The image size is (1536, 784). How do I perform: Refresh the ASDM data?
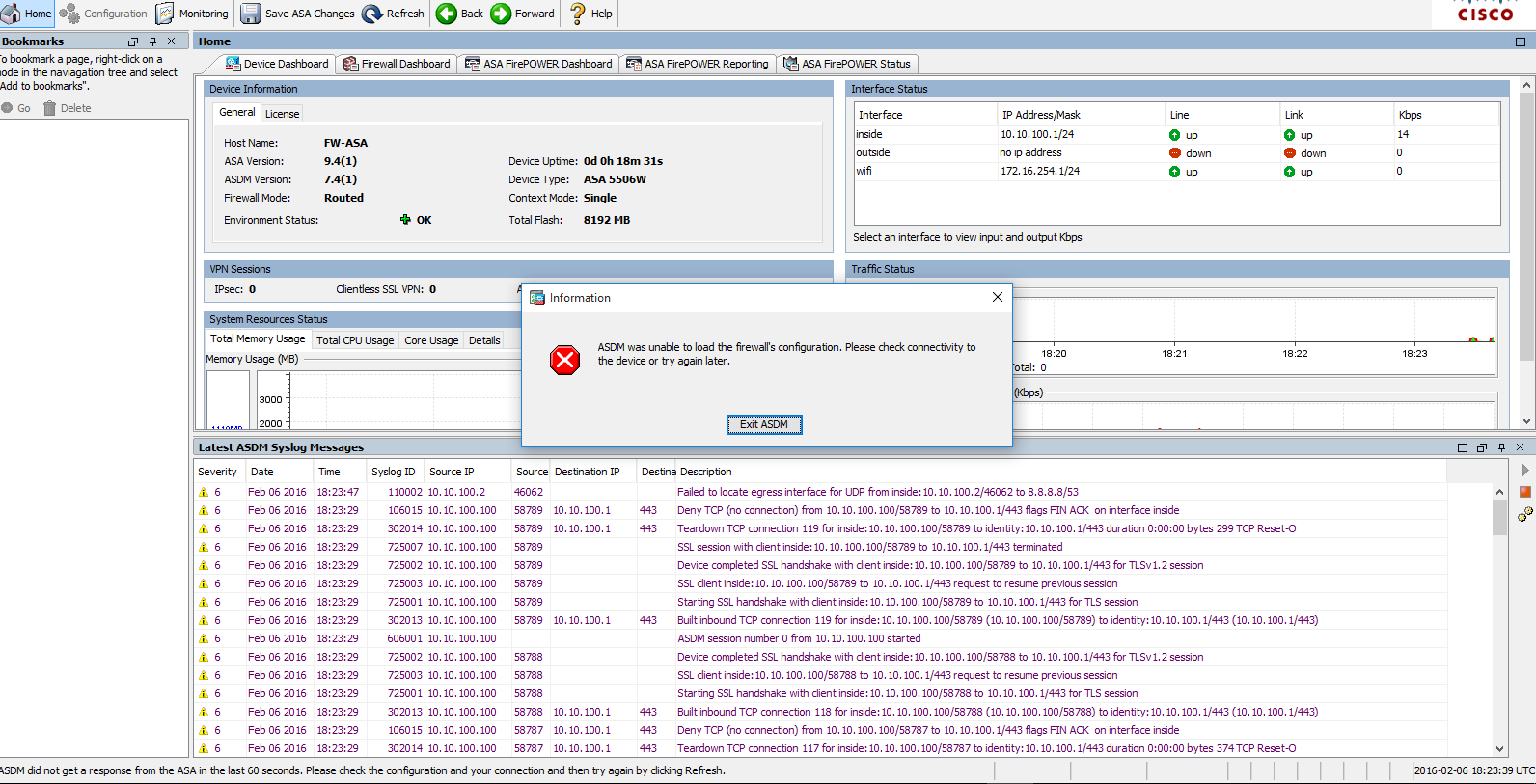pyautogui.click(x=393, y=14)
